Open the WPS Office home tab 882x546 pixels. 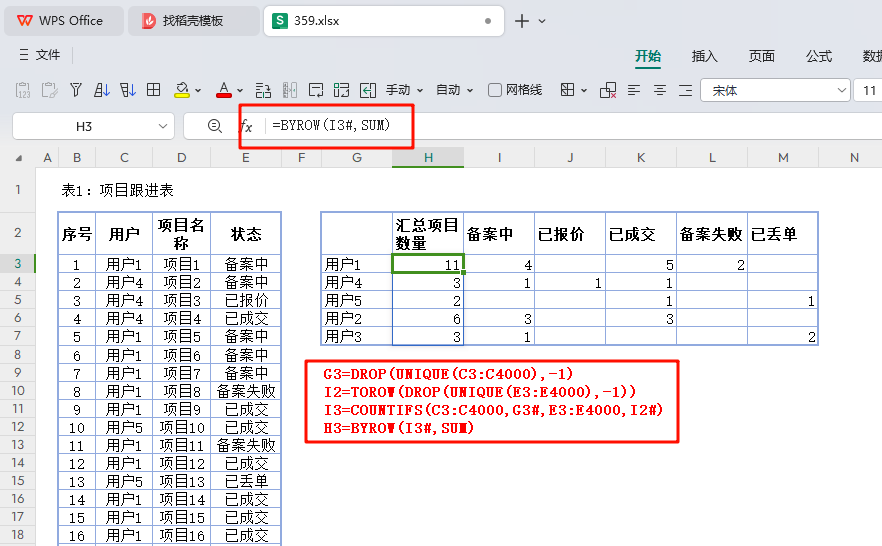(64, 21)
